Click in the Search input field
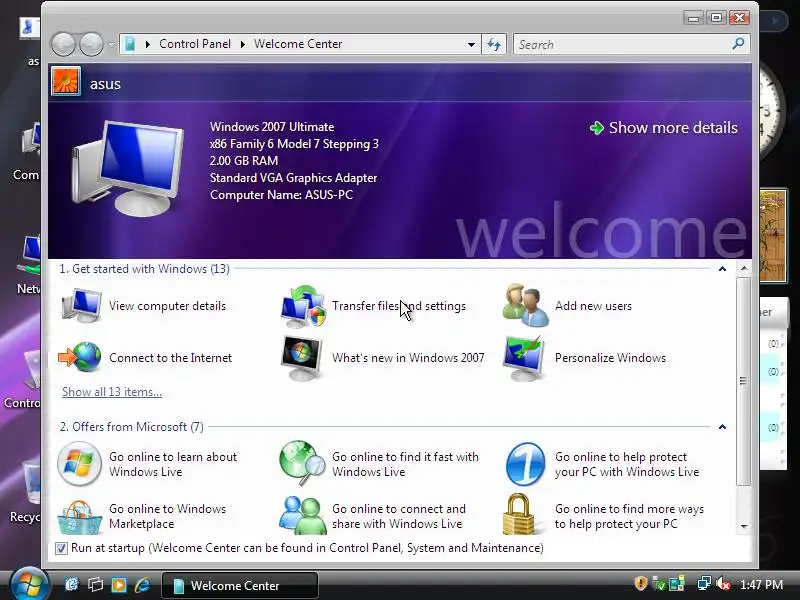 (622, 44)
